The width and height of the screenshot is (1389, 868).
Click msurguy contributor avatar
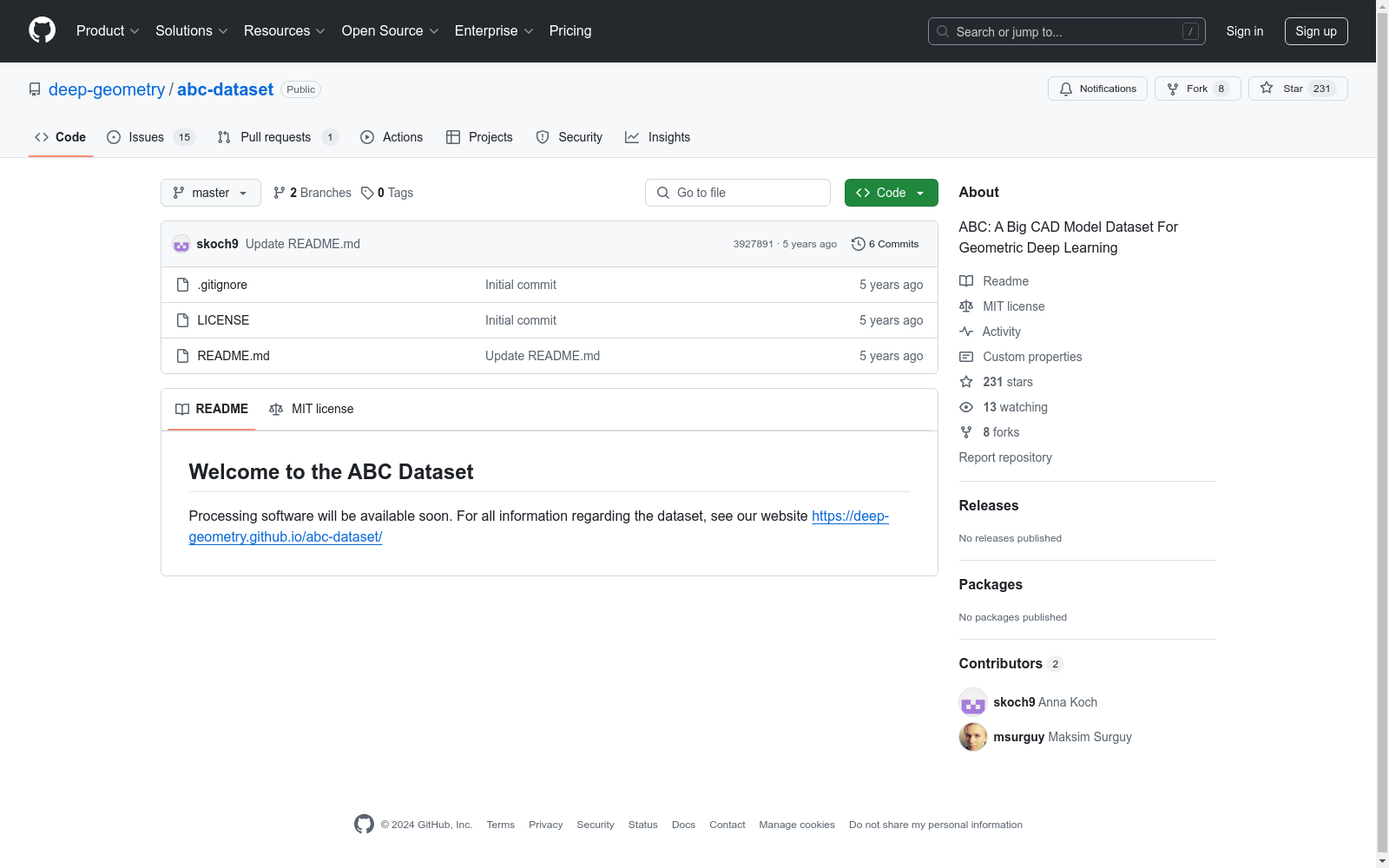(x=973, y=737)
